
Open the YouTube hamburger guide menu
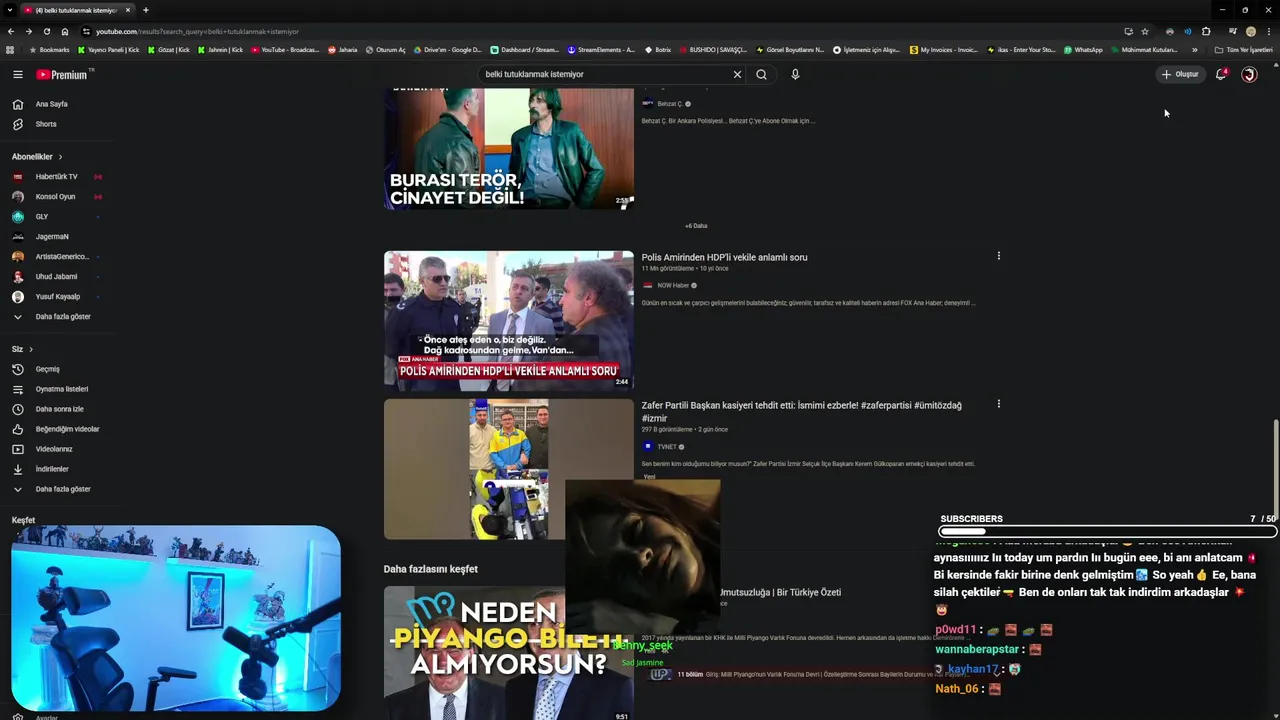click(x=17, y=74)
